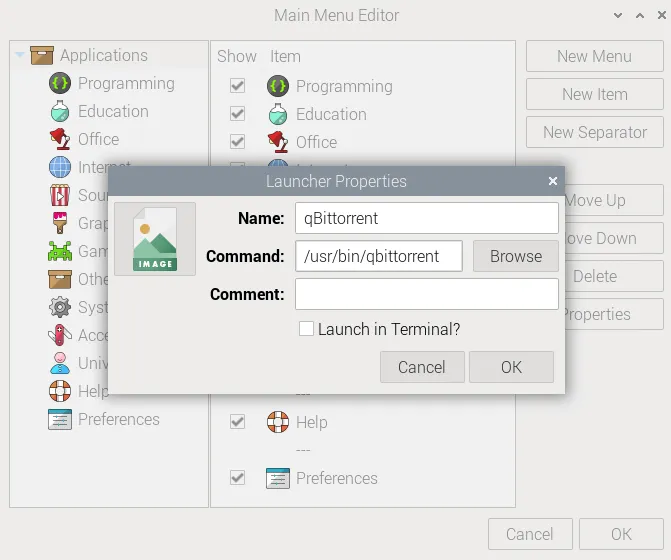Click Delete button in Main Menu Editor

(614, 276)
